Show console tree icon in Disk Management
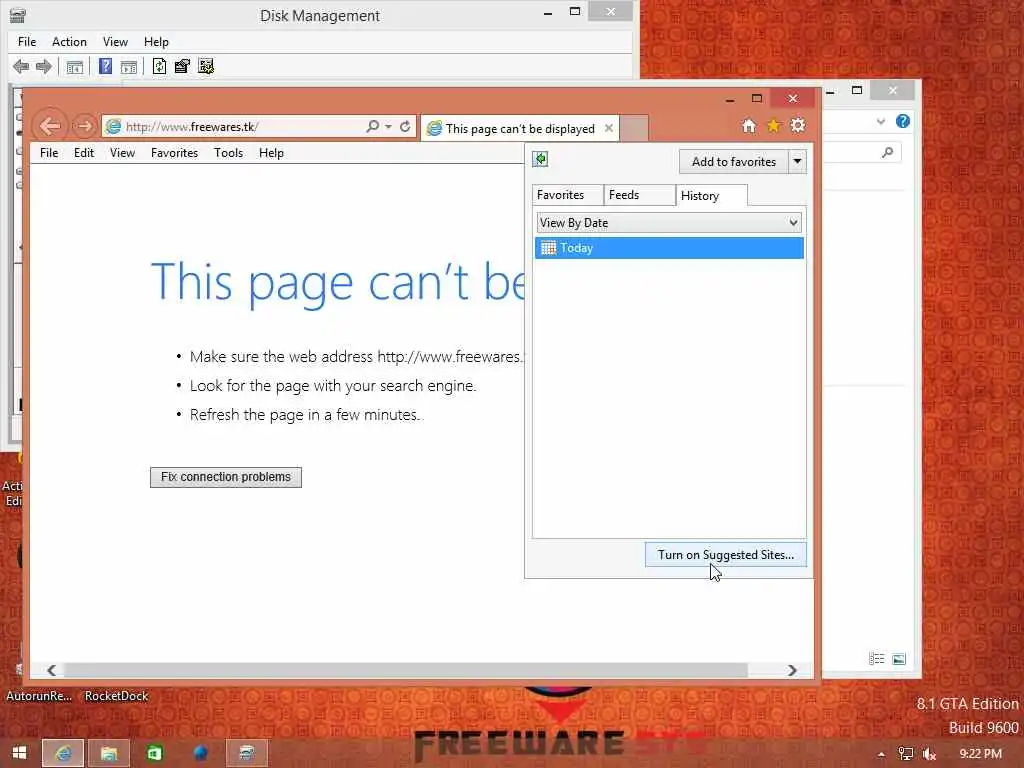 click(74, 66)
